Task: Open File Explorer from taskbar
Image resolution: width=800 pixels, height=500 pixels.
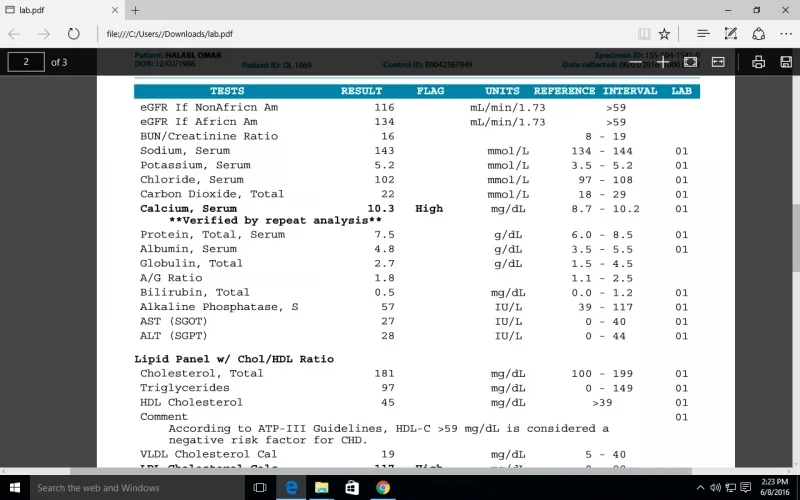Action: [x=321, y=488]
